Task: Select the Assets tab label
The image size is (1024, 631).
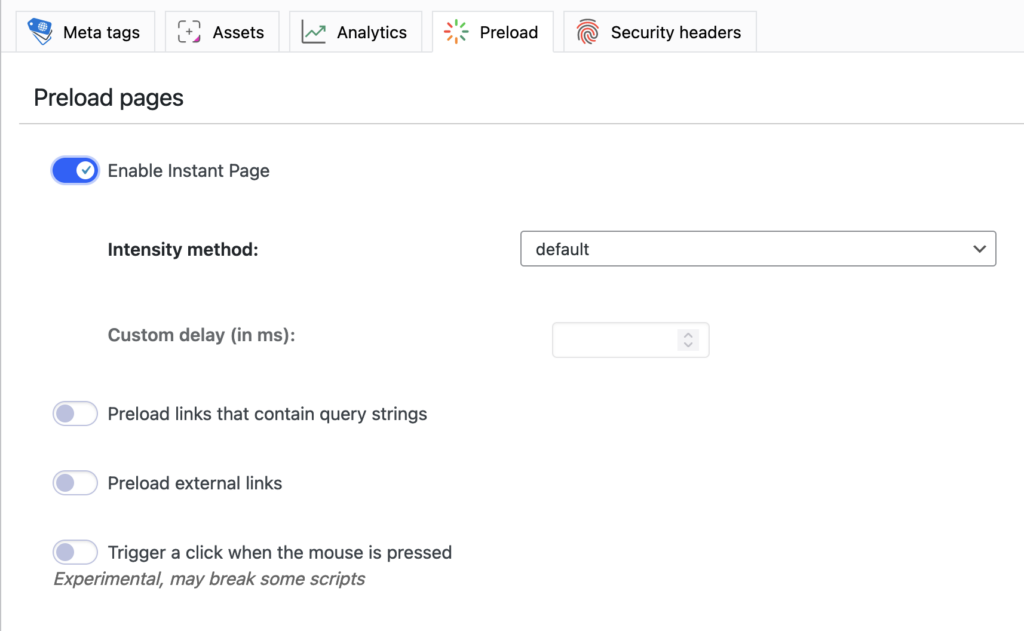Action: click(238, 32)
